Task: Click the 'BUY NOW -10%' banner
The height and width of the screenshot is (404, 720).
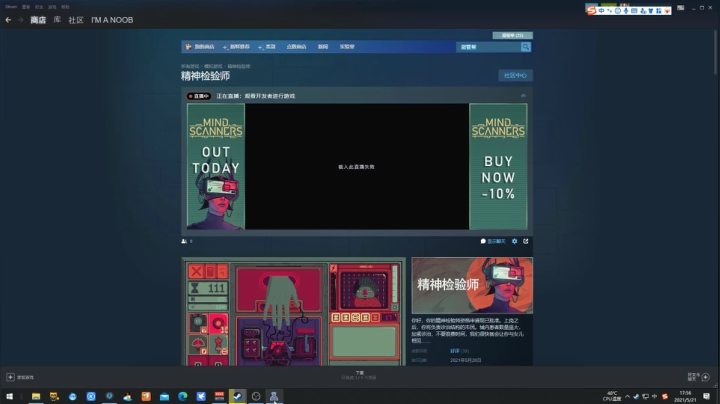Action: coord(498,166)
